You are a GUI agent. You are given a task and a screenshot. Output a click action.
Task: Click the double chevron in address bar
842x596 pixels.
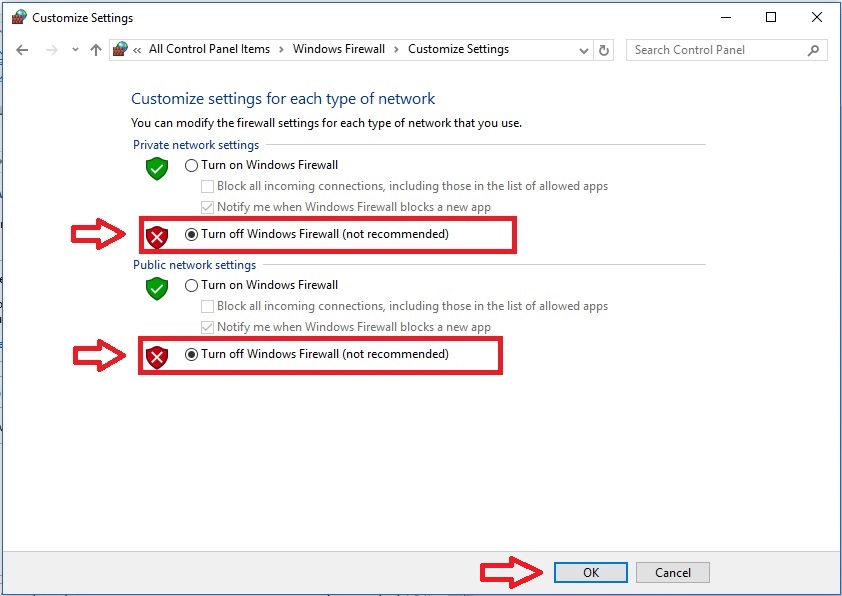(x=137, y=50)
